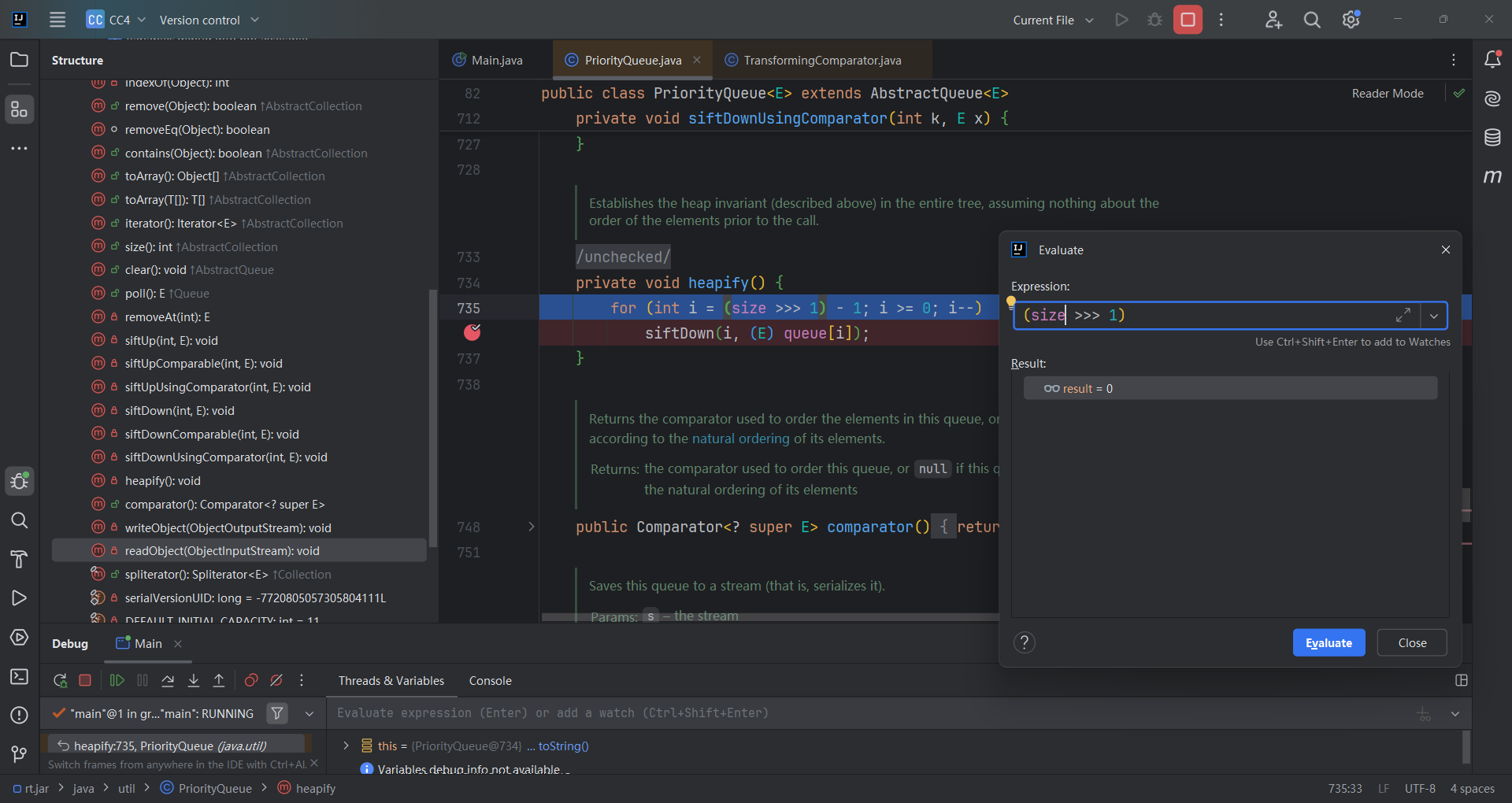Open the CC4 project dropdown
The image size is (1512, 803).
pyautogui.click(x=117, y=20)
